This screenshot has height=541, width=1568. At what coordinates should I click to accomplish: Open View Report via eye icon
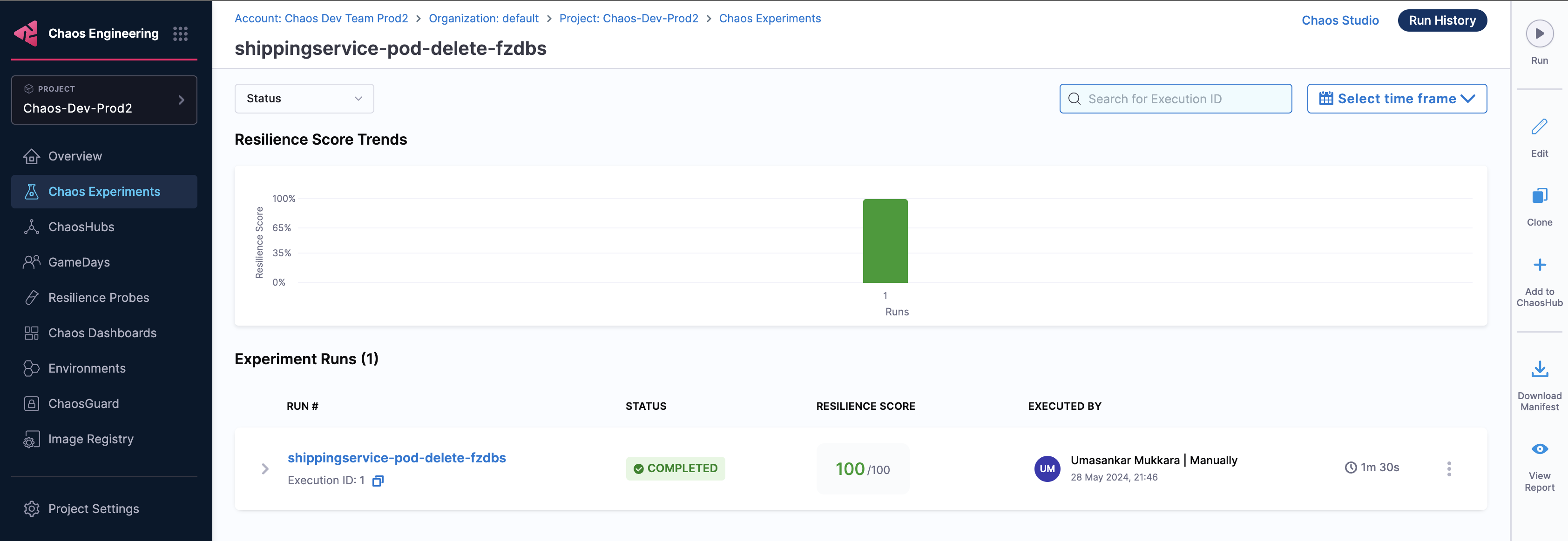(1539, 449)
